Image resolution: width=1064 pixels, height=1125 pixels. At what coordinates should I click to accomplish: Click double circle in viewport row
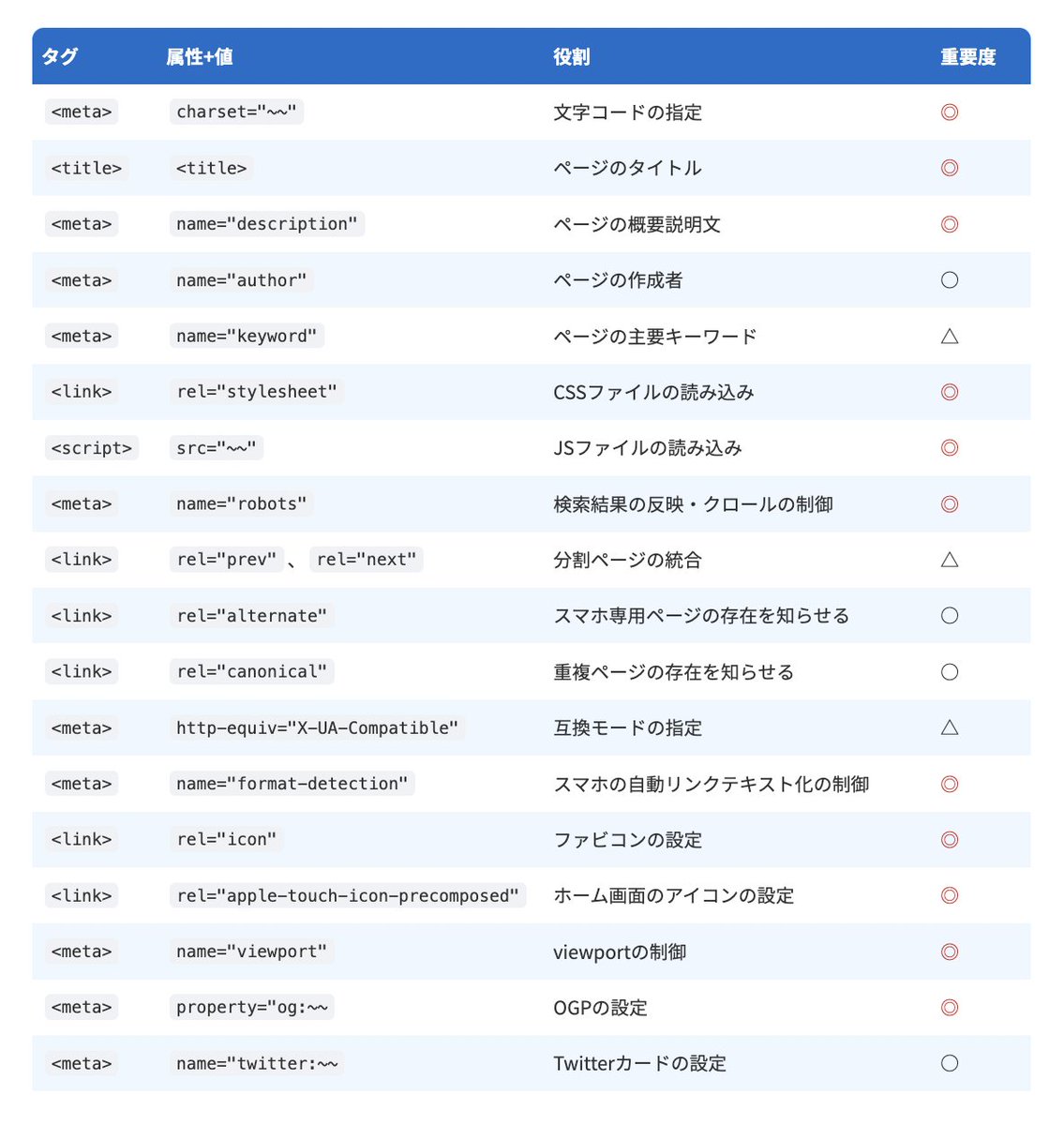(949, 952)
